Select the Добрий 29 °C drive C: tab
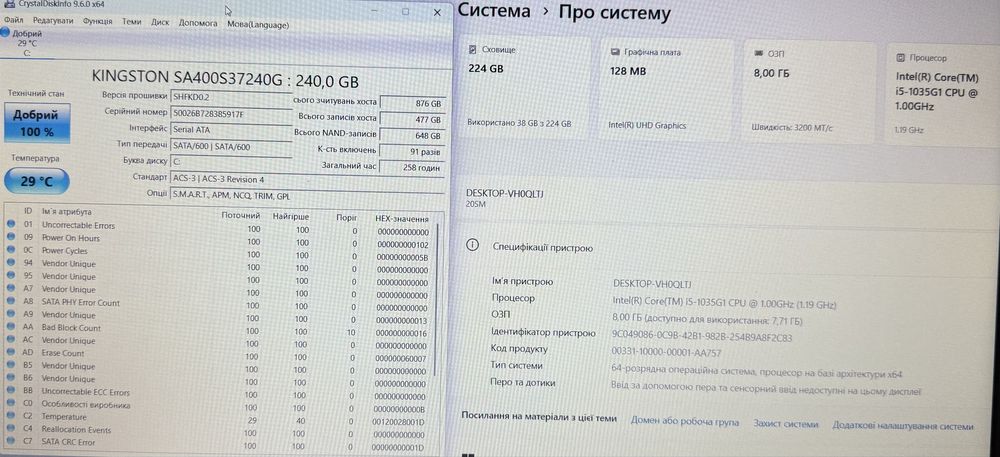 click(24, 43)
